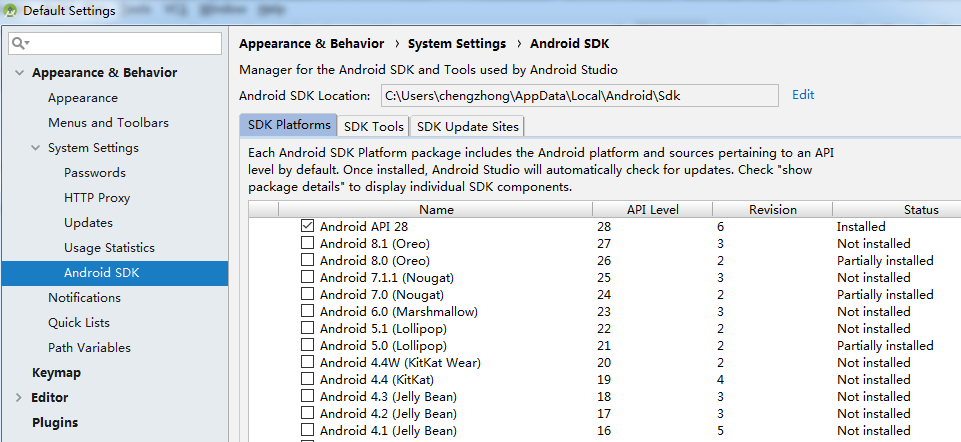Check the Android 8.1 (Oreo) checkbox
Image resolution: width=961 pixels, height=442 pixels.
tap(308, 243)
